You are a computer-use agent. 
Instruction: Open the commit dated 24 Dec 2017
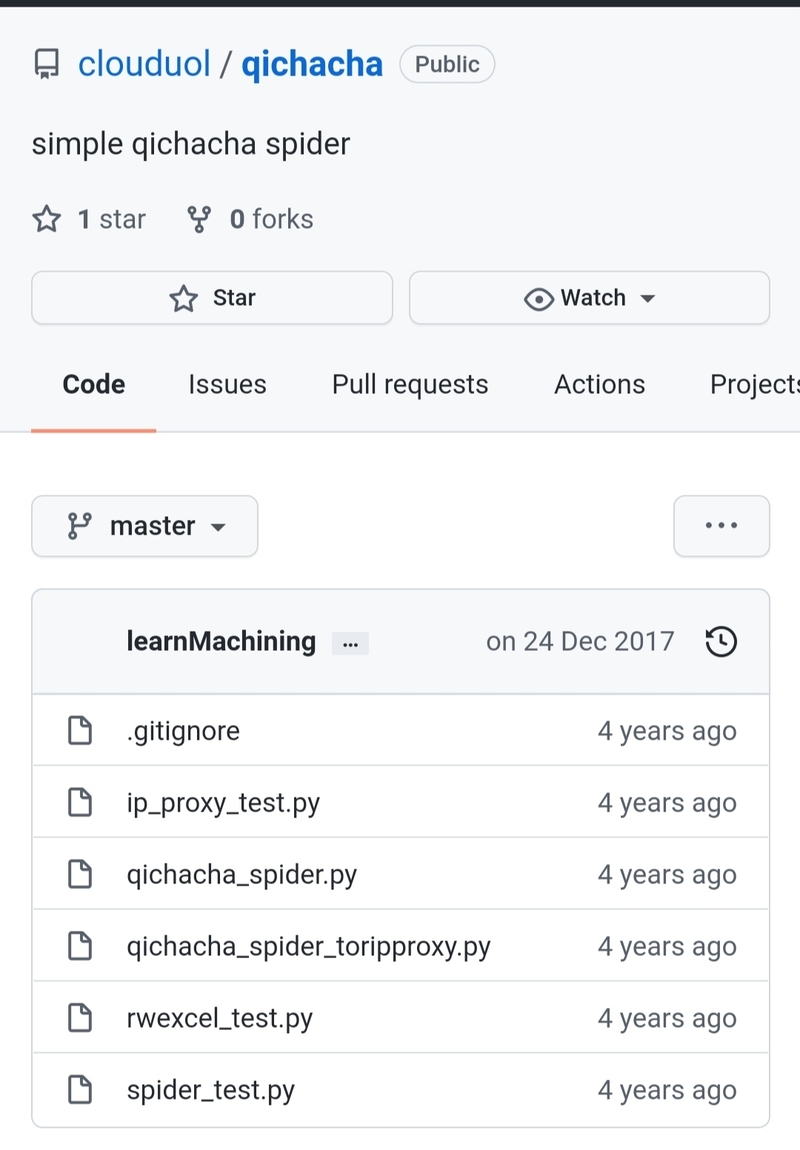coord(580,641)
